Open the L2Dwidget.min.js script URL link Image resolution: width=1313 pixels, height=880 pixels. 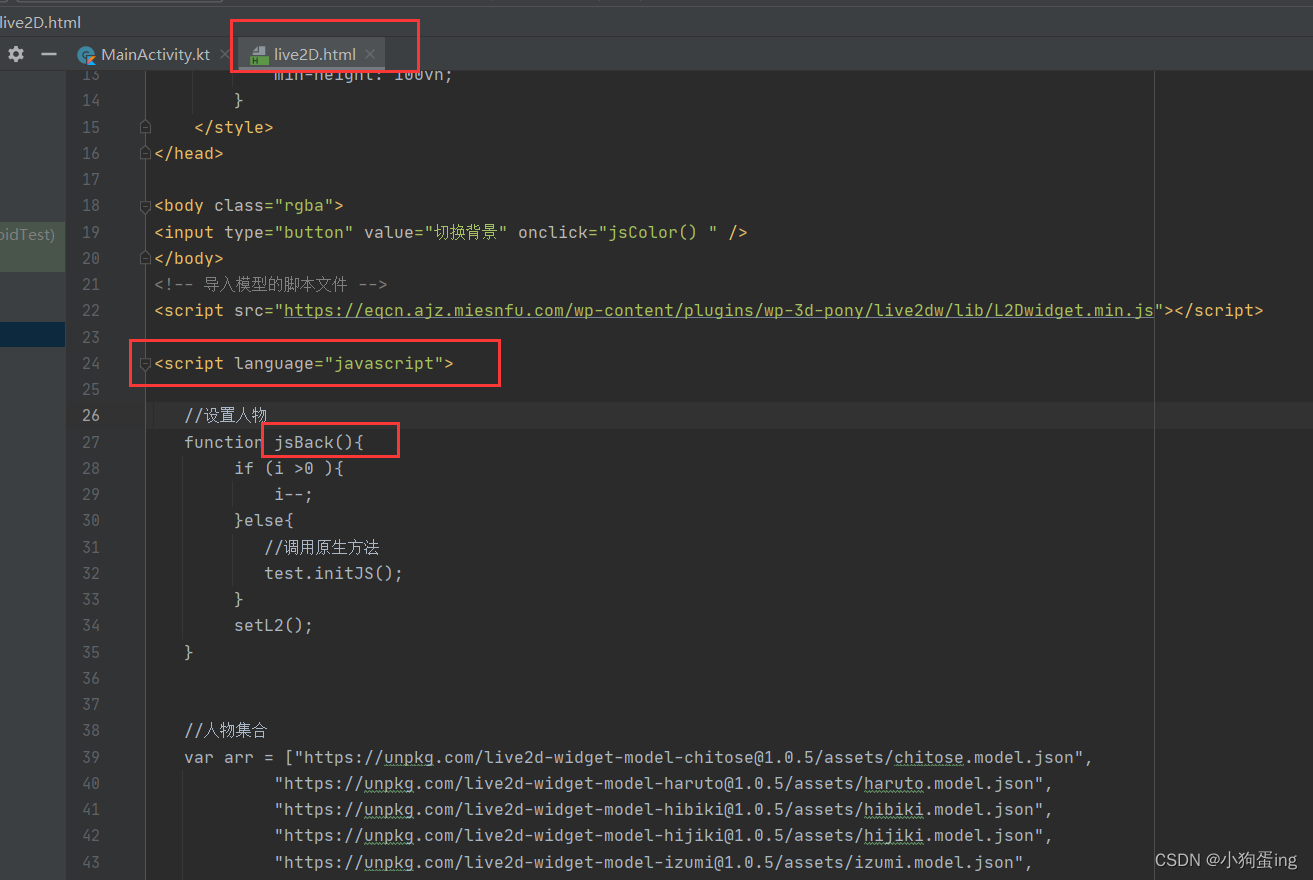720,311
